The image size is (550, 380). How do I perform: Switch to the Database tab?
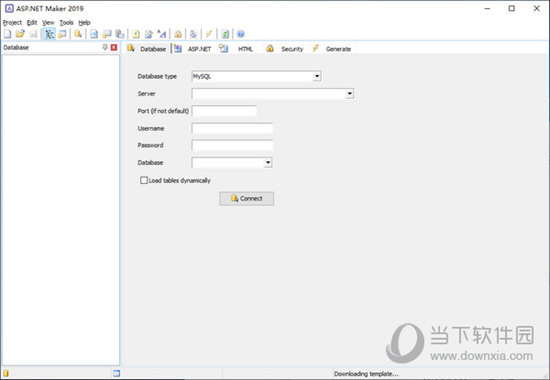147,49
